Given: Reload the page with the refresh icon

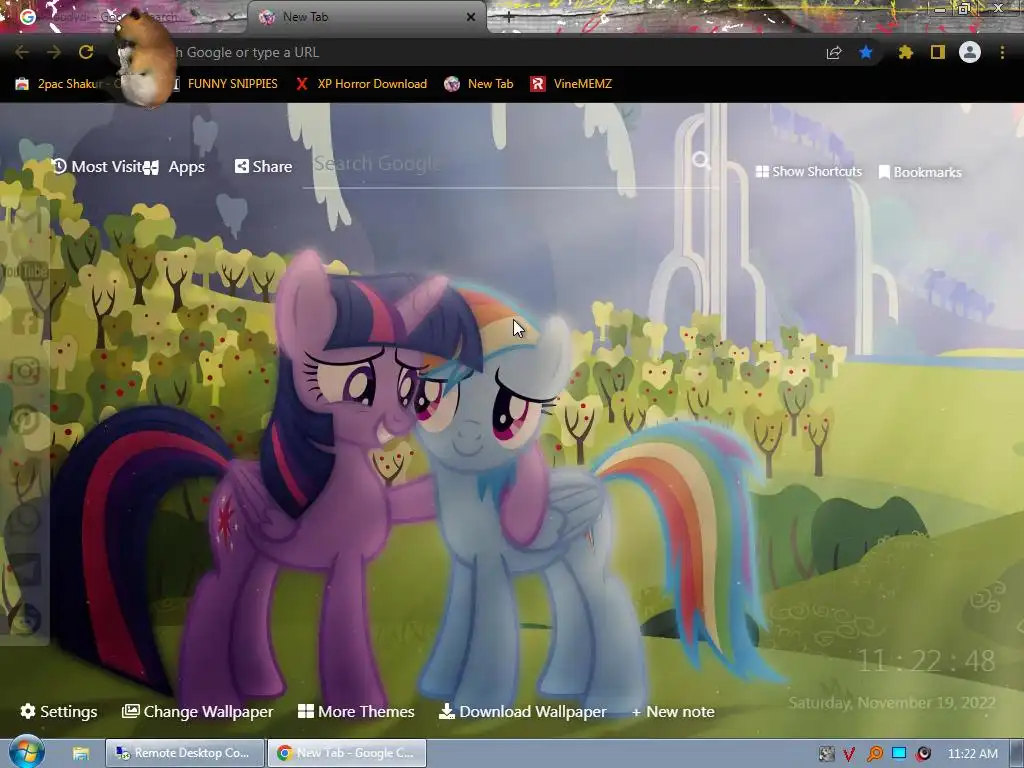Looking at the screenshot, I should coord(86,52).
